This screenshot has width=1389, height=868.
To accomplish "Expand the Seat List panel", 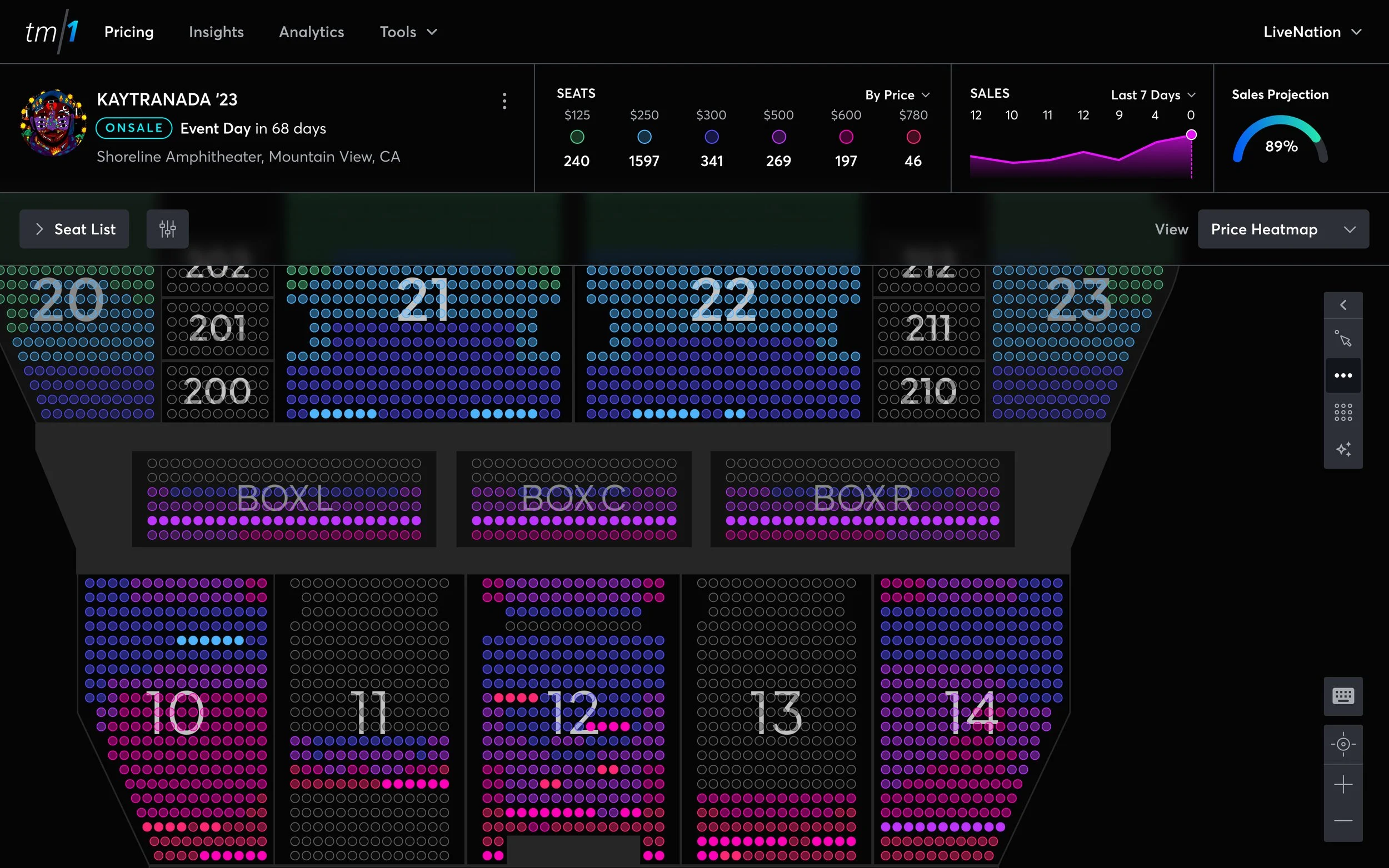I will click(x=74, y=229).
